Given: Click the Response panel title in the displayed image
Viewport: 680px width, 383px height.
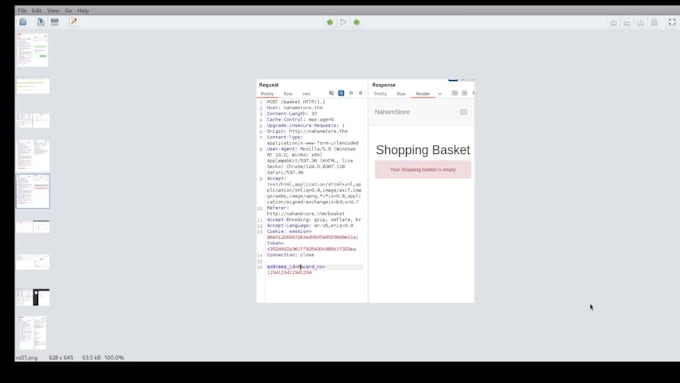Looking at the screenshot, I should coord(384,85).
